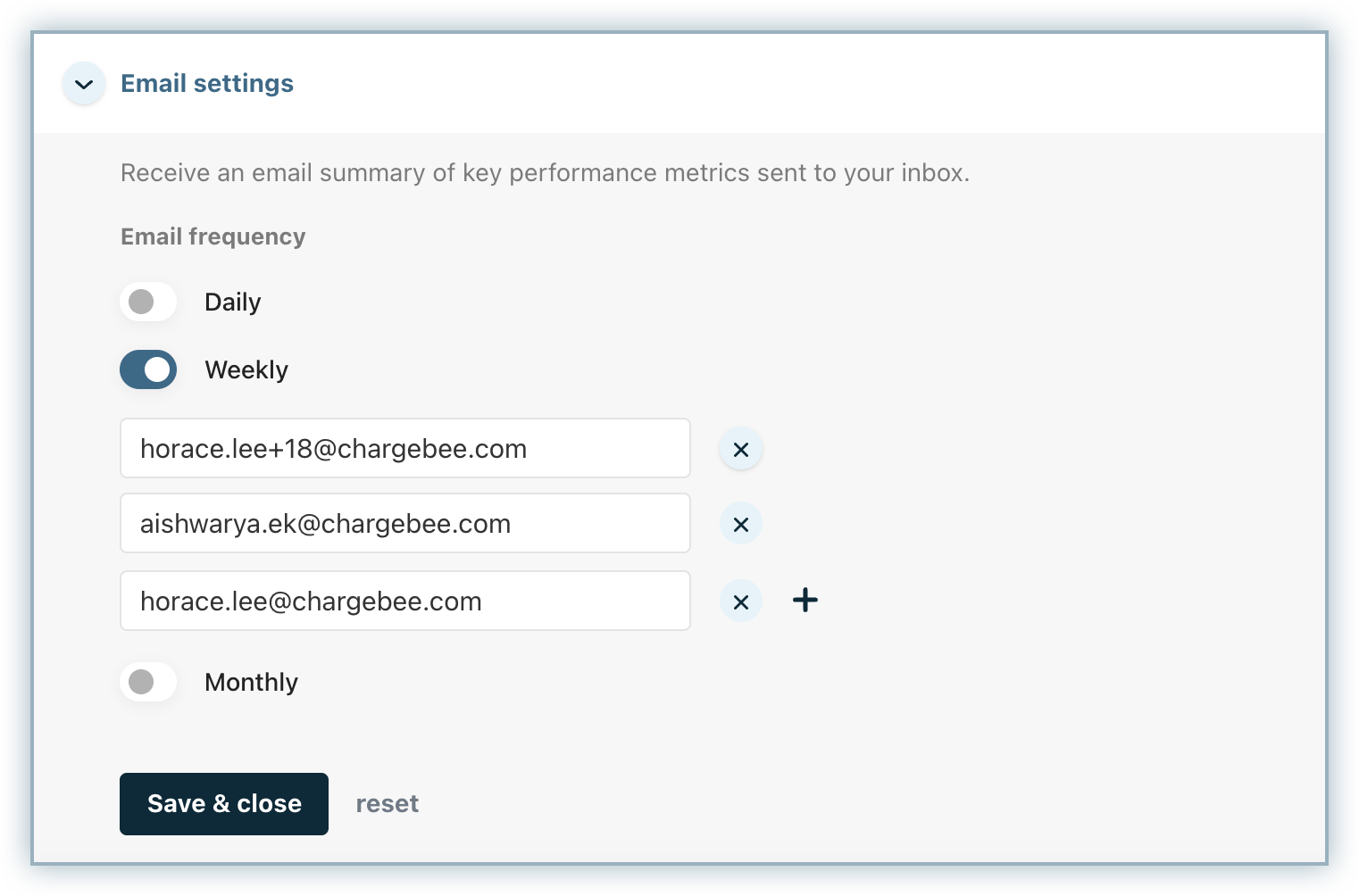Viewport: 1359px width, 896px height.
Task: Click the Email settings heading text
Action: (207, 84)
